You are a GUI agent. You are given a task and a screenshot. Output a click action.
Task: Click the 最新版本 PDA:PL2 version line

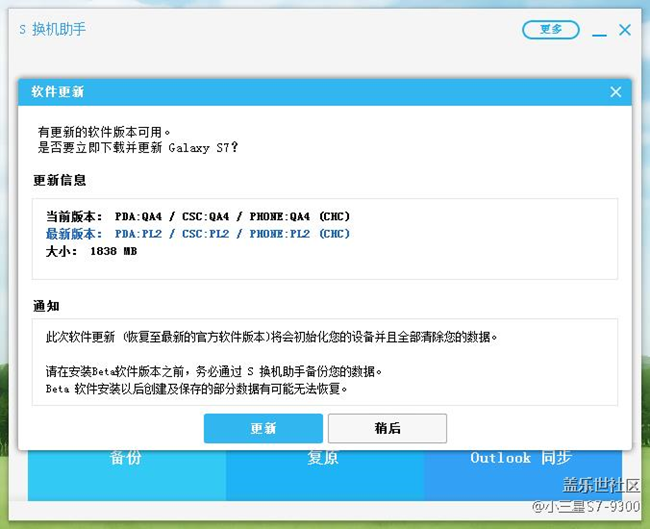[198, 234]
